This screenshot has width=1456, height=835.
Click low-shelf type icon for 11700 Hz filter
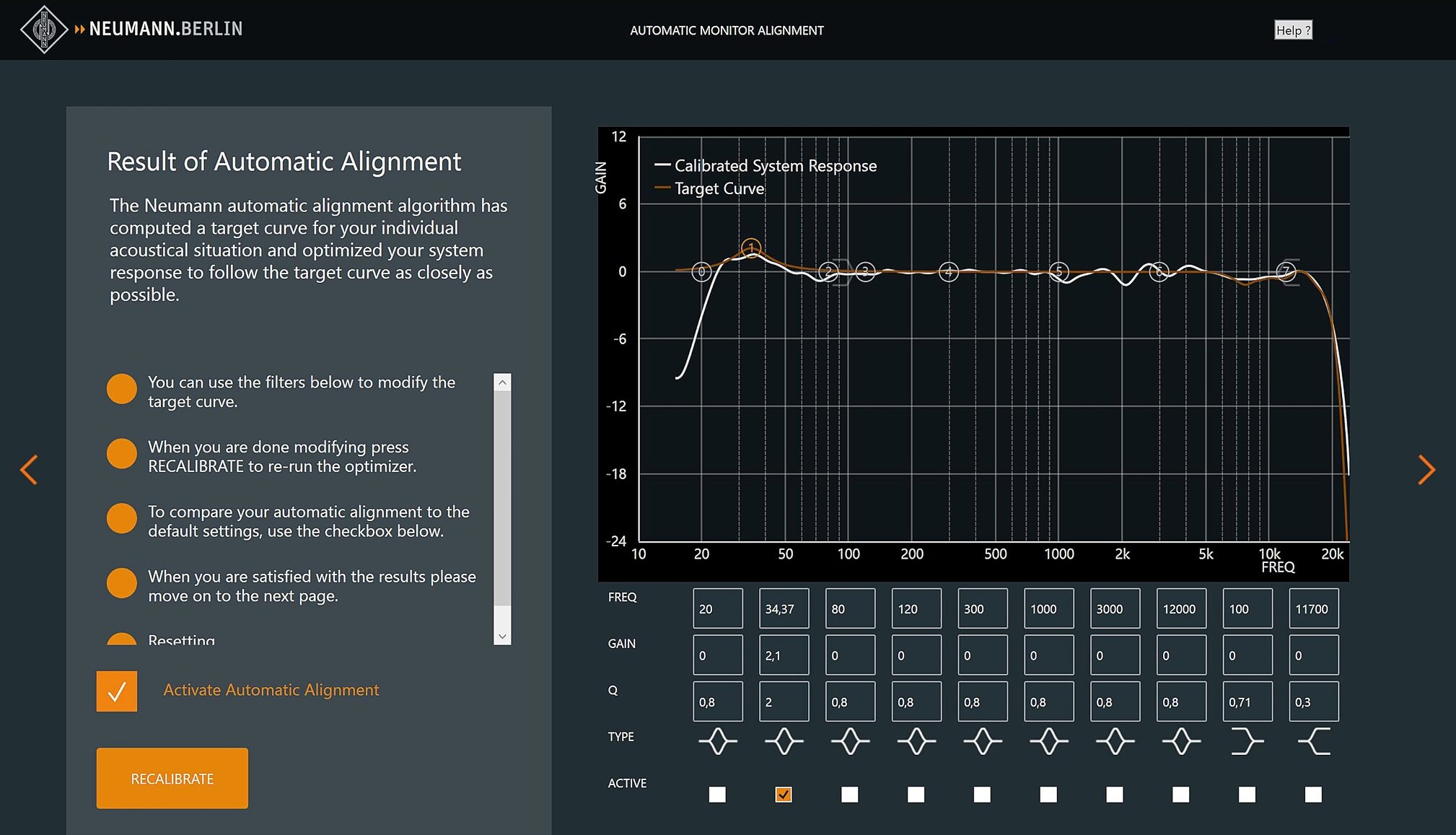point(1314,741)
